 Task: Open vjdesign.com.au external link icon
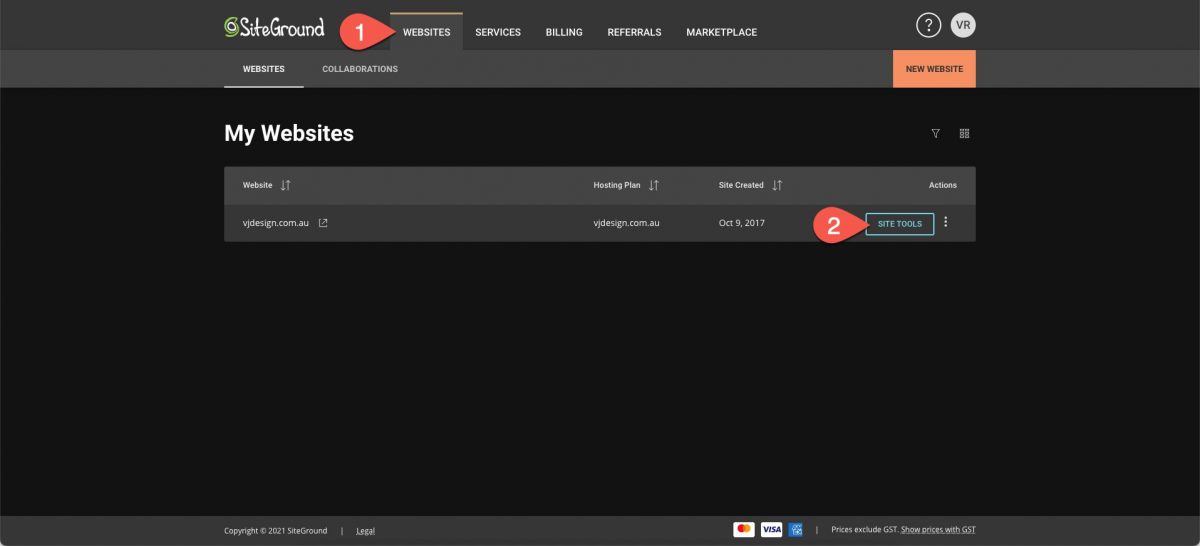point(323,223)
